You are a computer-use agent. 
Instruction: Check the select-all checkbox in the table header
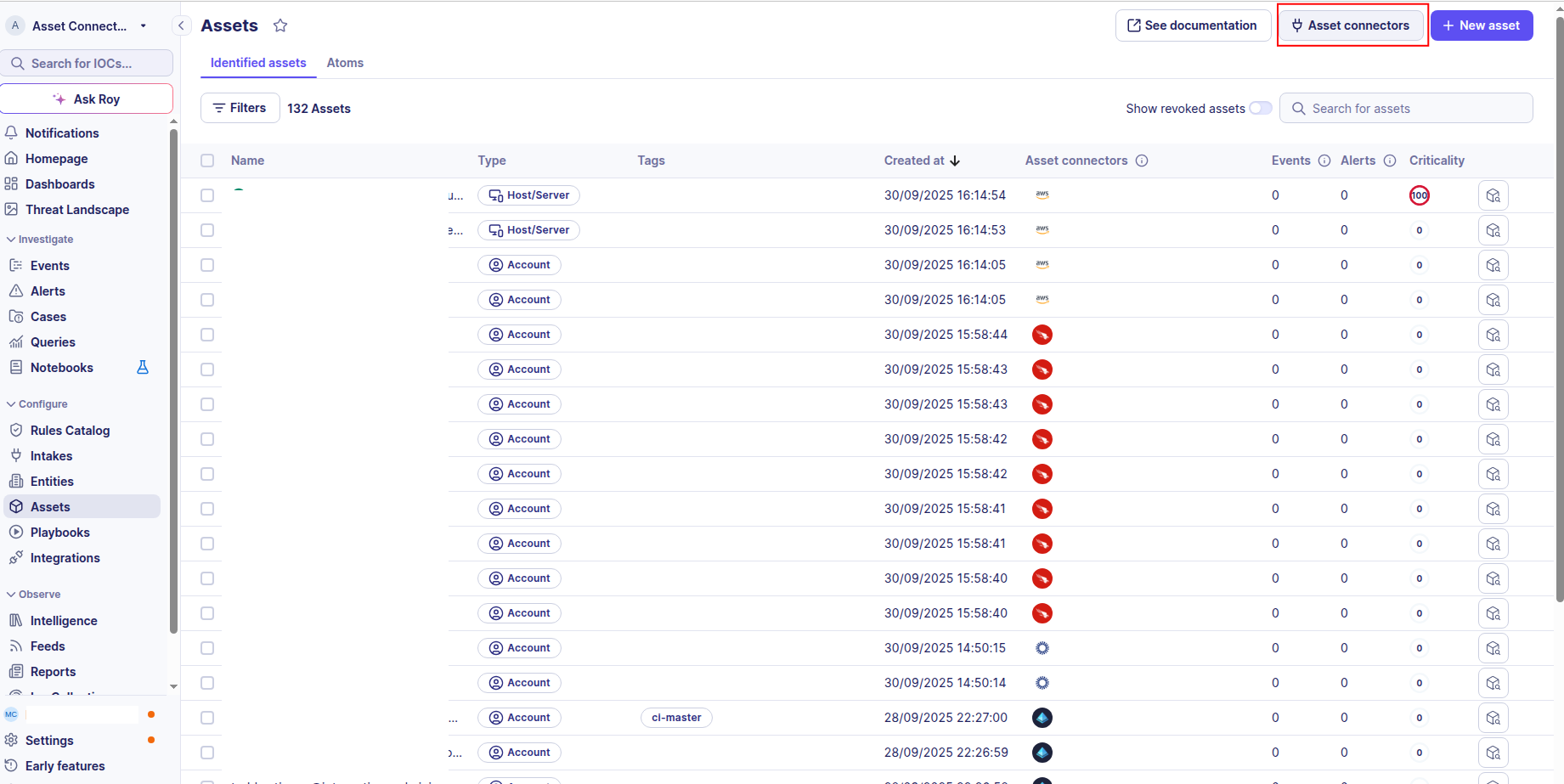[x=207, y=161]
